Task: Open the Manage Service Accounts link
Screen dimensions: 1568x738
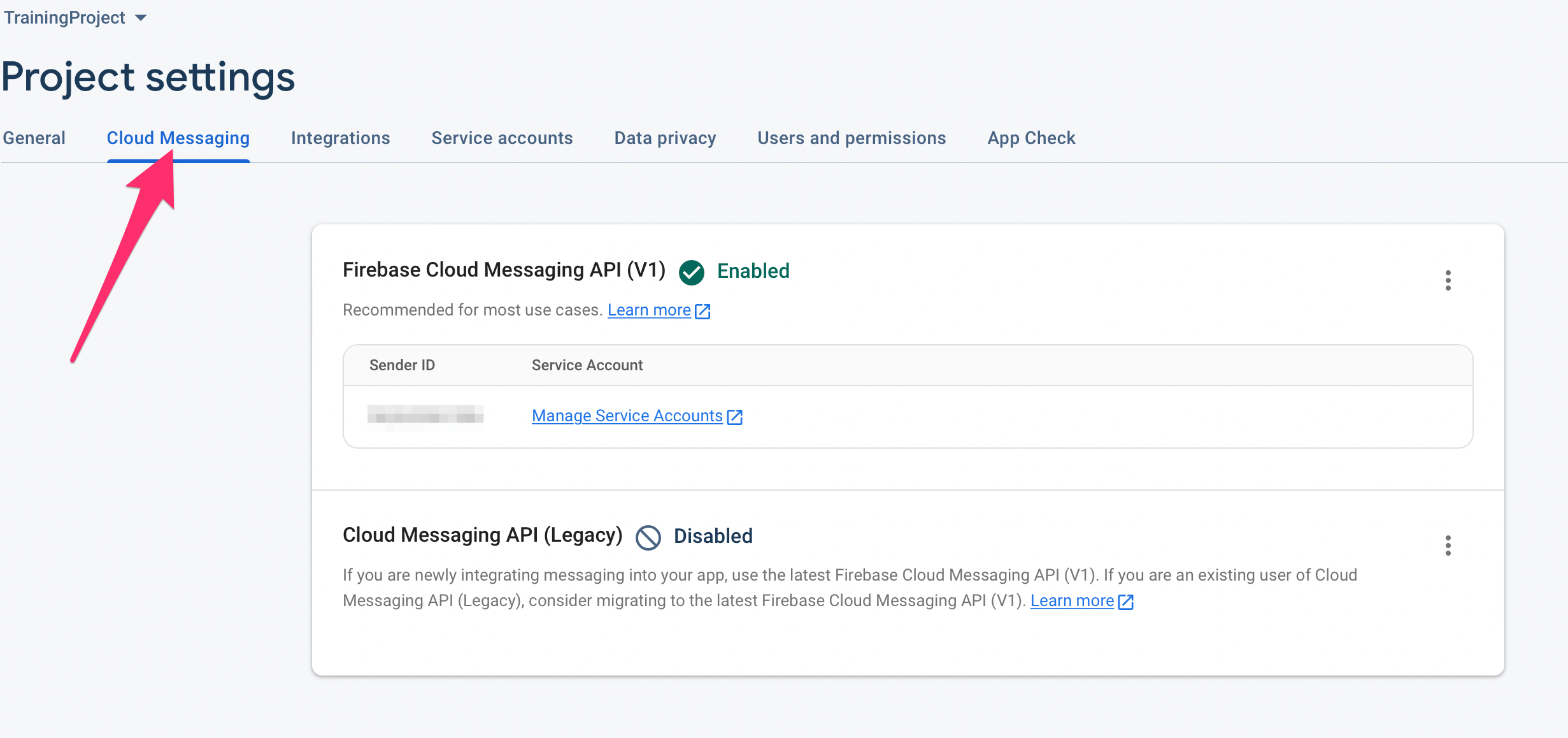Action: (x=627, y=416)
